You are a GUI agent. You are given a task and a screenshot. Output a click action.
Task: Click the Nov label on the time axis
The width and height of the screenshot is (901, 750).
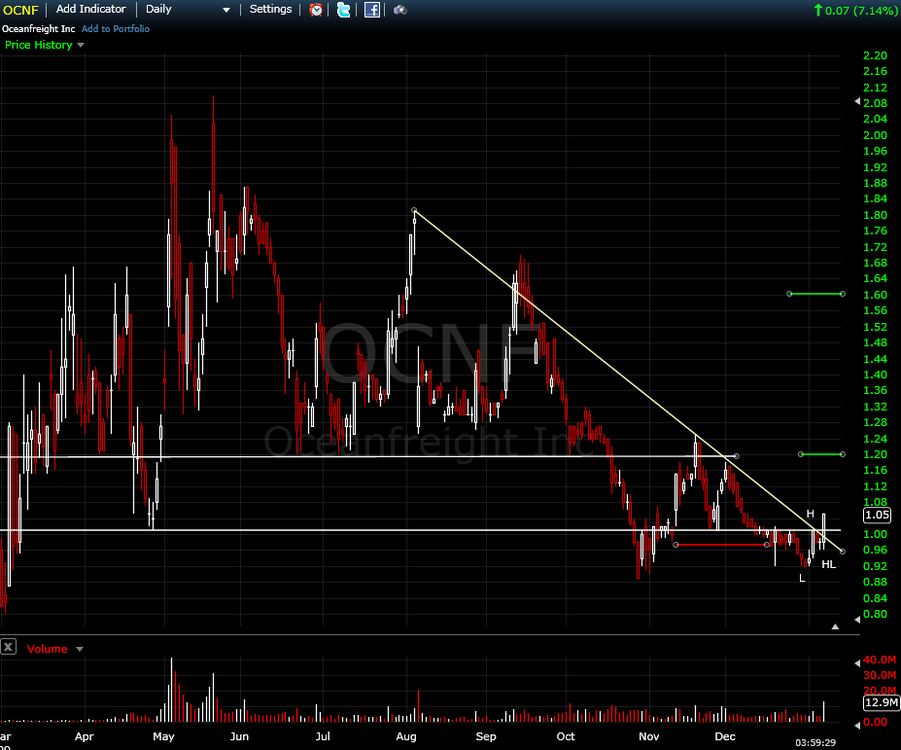click(x=649, y=736)
